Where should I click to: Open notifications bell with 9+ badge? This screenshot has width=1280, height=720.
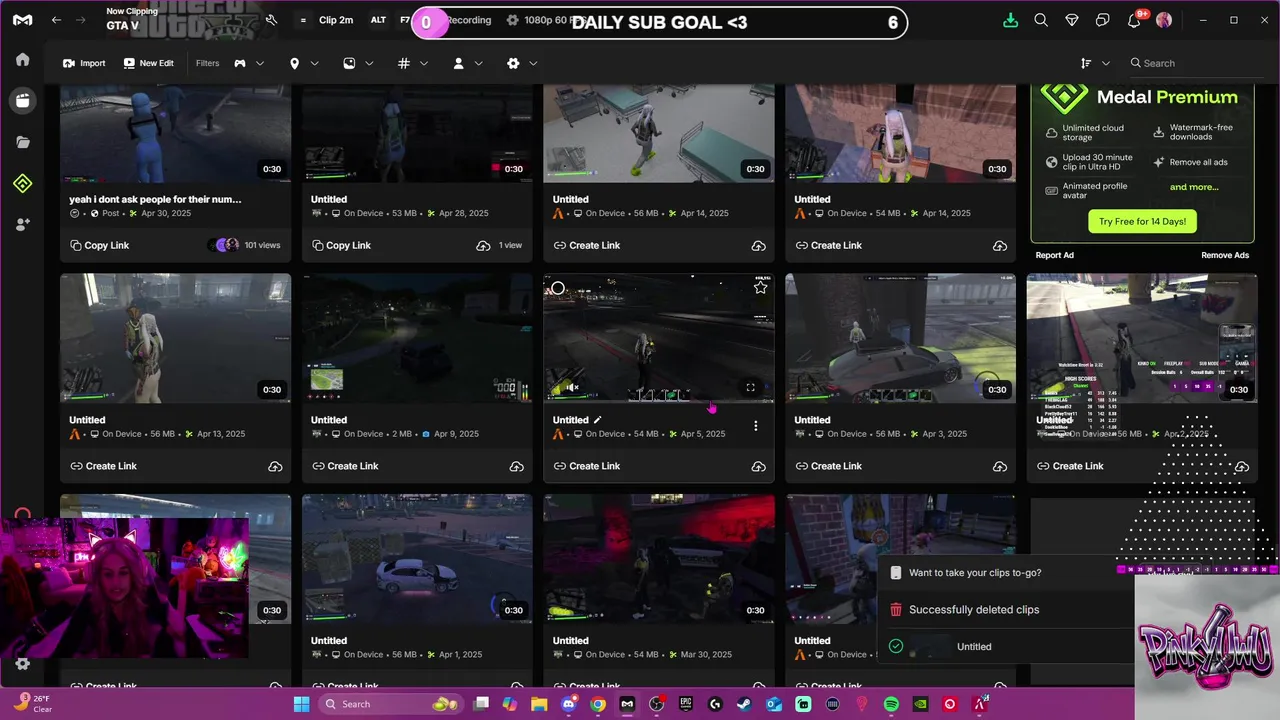pyautogui.click(x=1136, y=20)
